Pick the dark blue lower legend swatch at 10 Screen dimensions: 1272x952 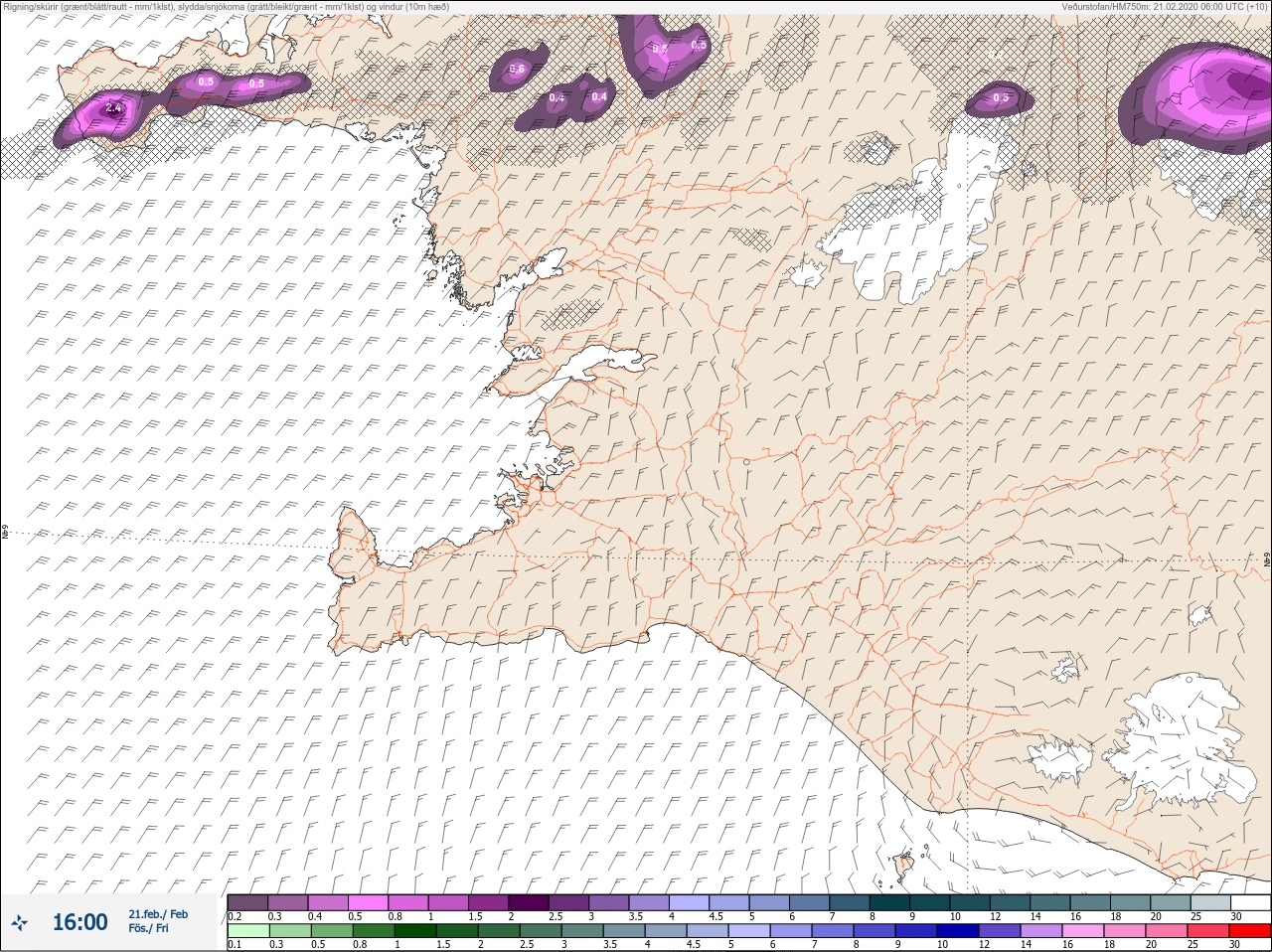click(x=960, y=931)
